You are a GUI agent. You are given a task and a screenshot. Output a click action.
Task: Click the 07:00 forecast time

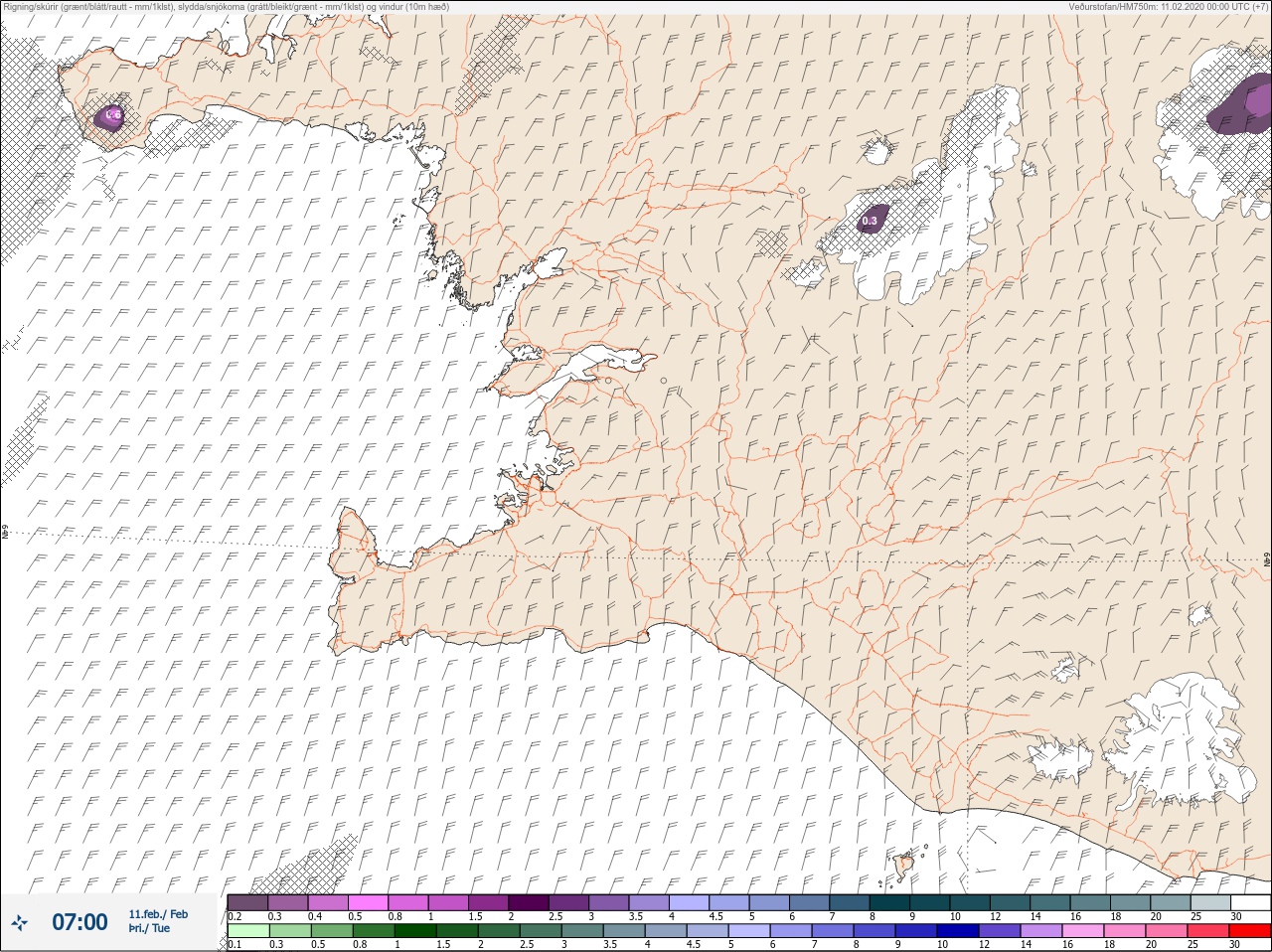[79, 922]
